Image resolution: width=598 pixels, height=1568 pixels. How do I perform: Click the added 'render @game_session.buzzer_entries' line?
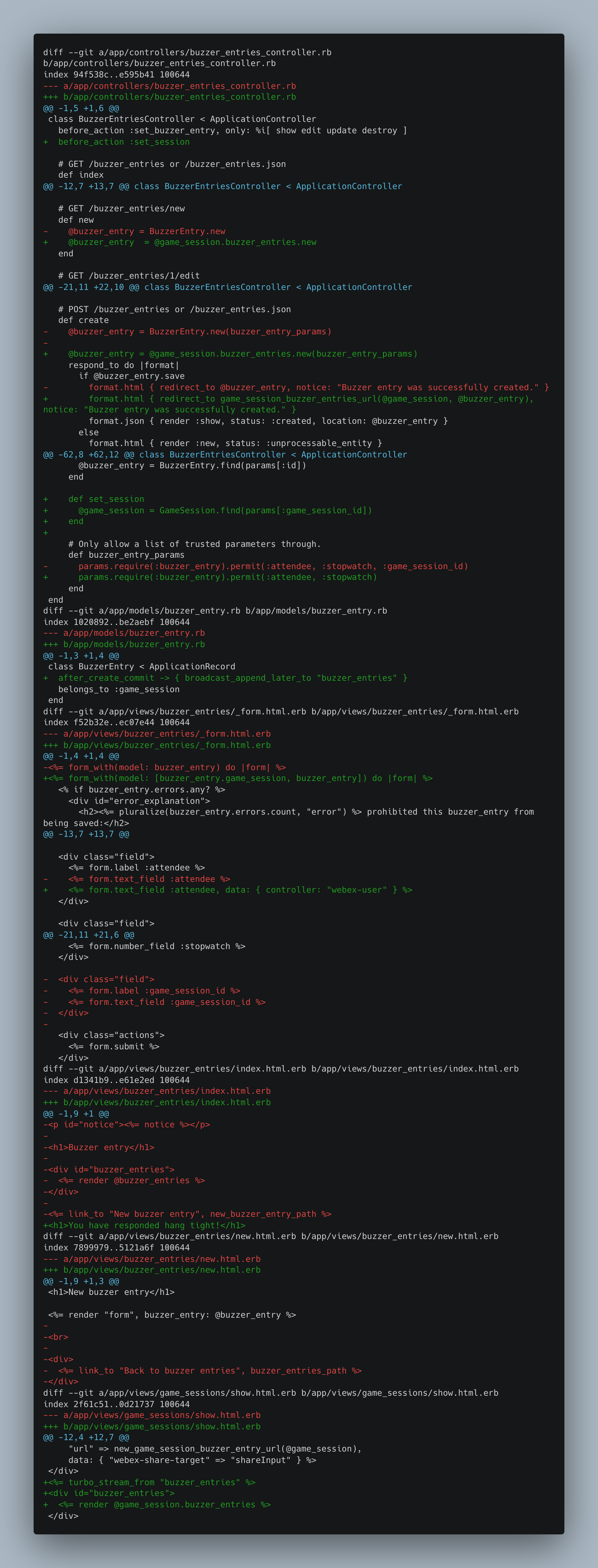coord(157,1505)
